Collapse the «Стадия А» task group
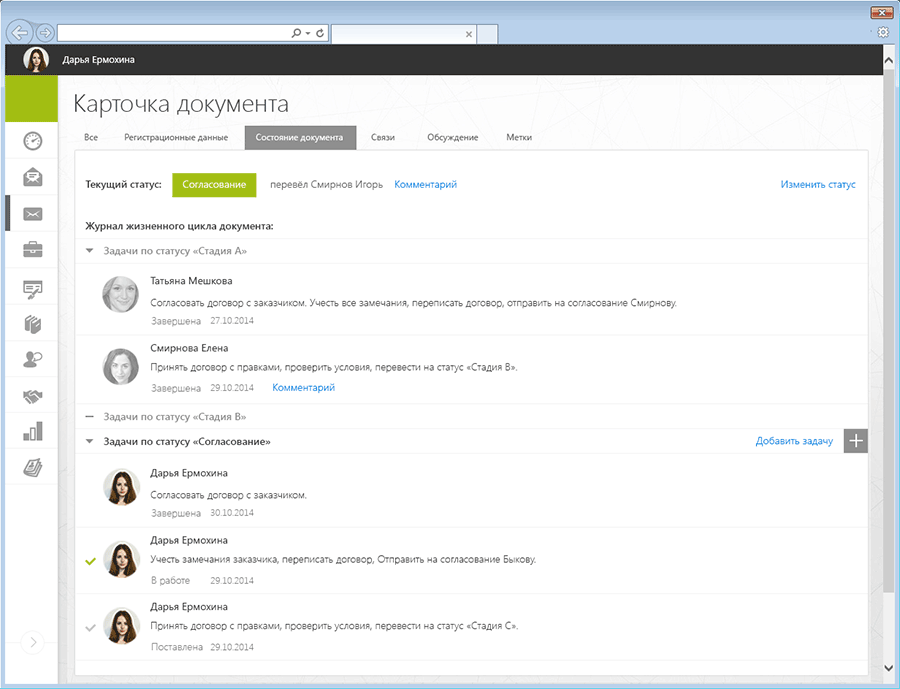This screenshot has width=900, height=689. pyautogui.click(x=90, y=251)
